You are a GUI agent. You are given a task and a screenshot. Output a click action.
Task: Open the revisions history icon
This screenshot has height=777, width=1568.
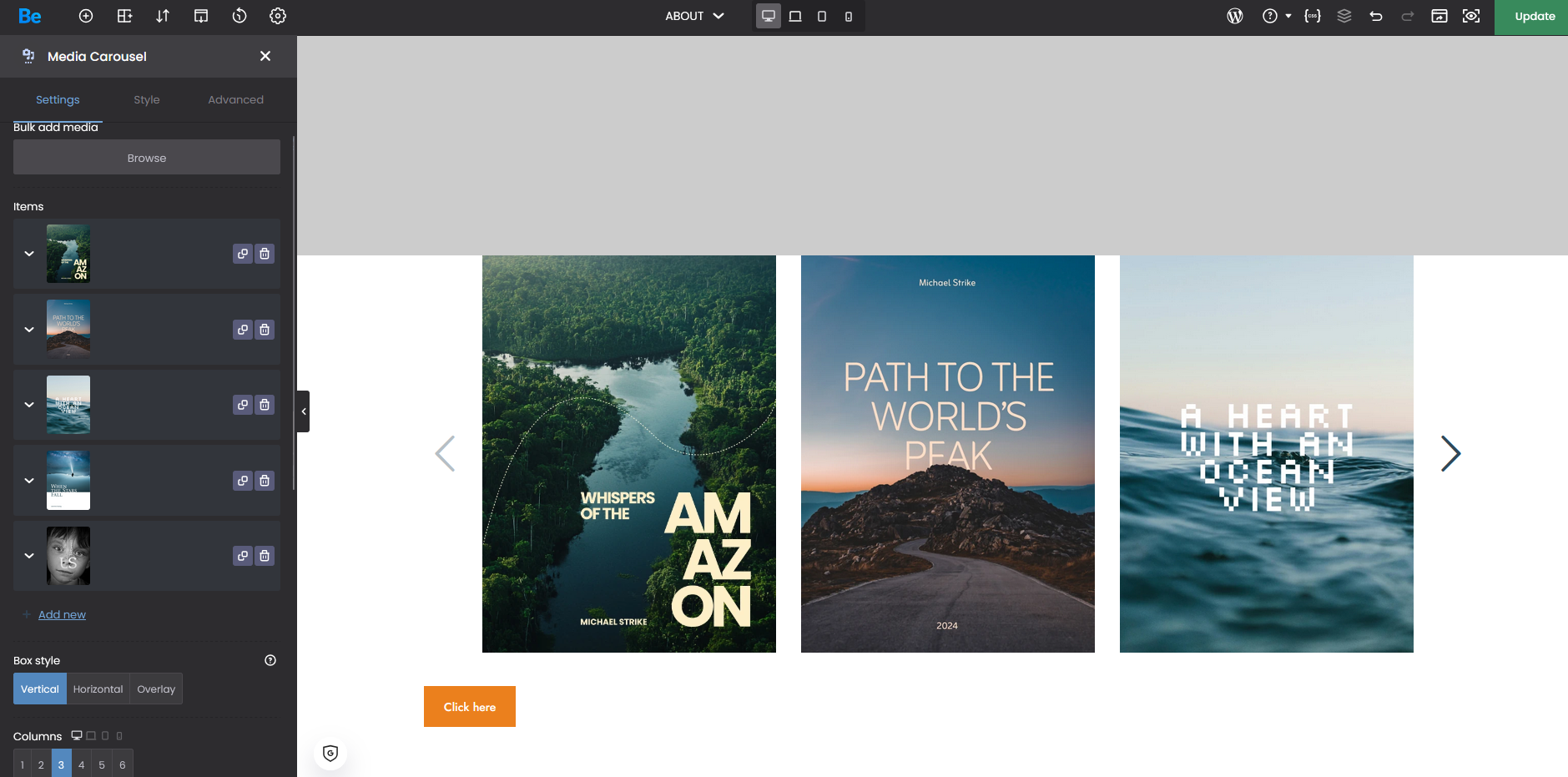(239, 16)
